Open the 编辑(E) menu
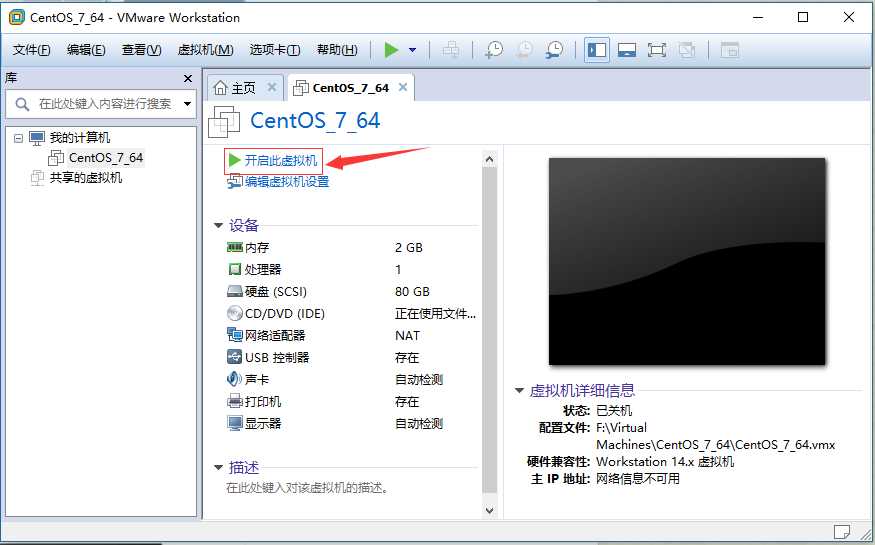875x545 pixels. click(86, 50)
